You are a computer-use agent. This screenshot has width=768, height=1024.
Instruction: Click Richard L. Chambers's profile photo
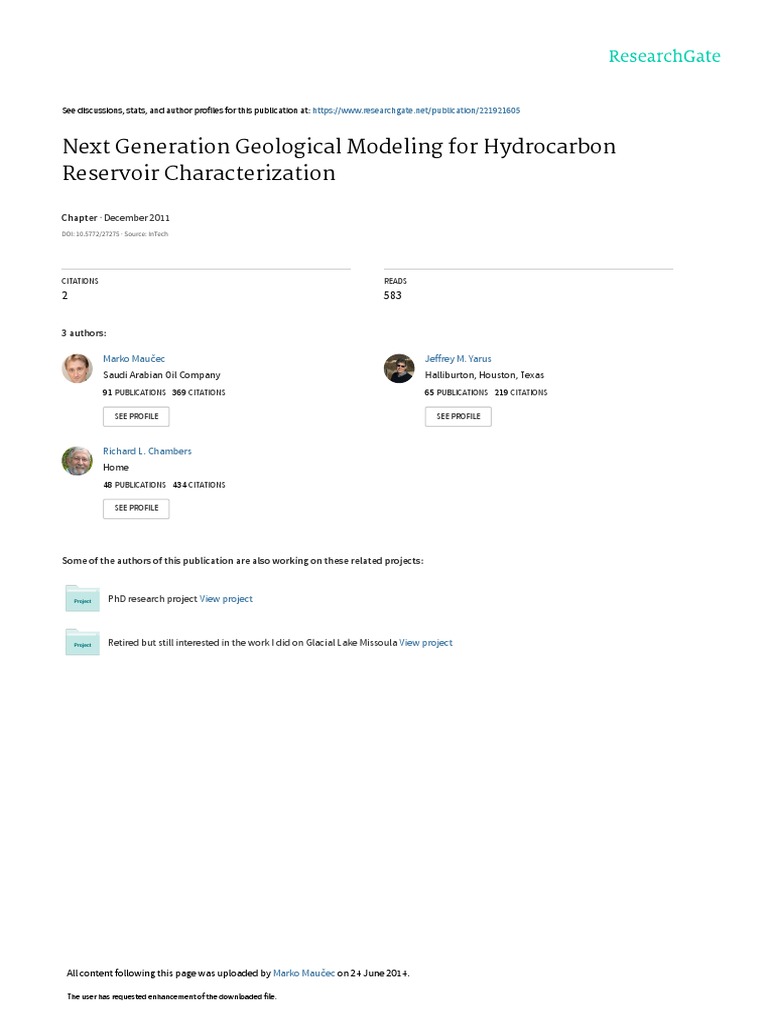[x=77, y=460]
